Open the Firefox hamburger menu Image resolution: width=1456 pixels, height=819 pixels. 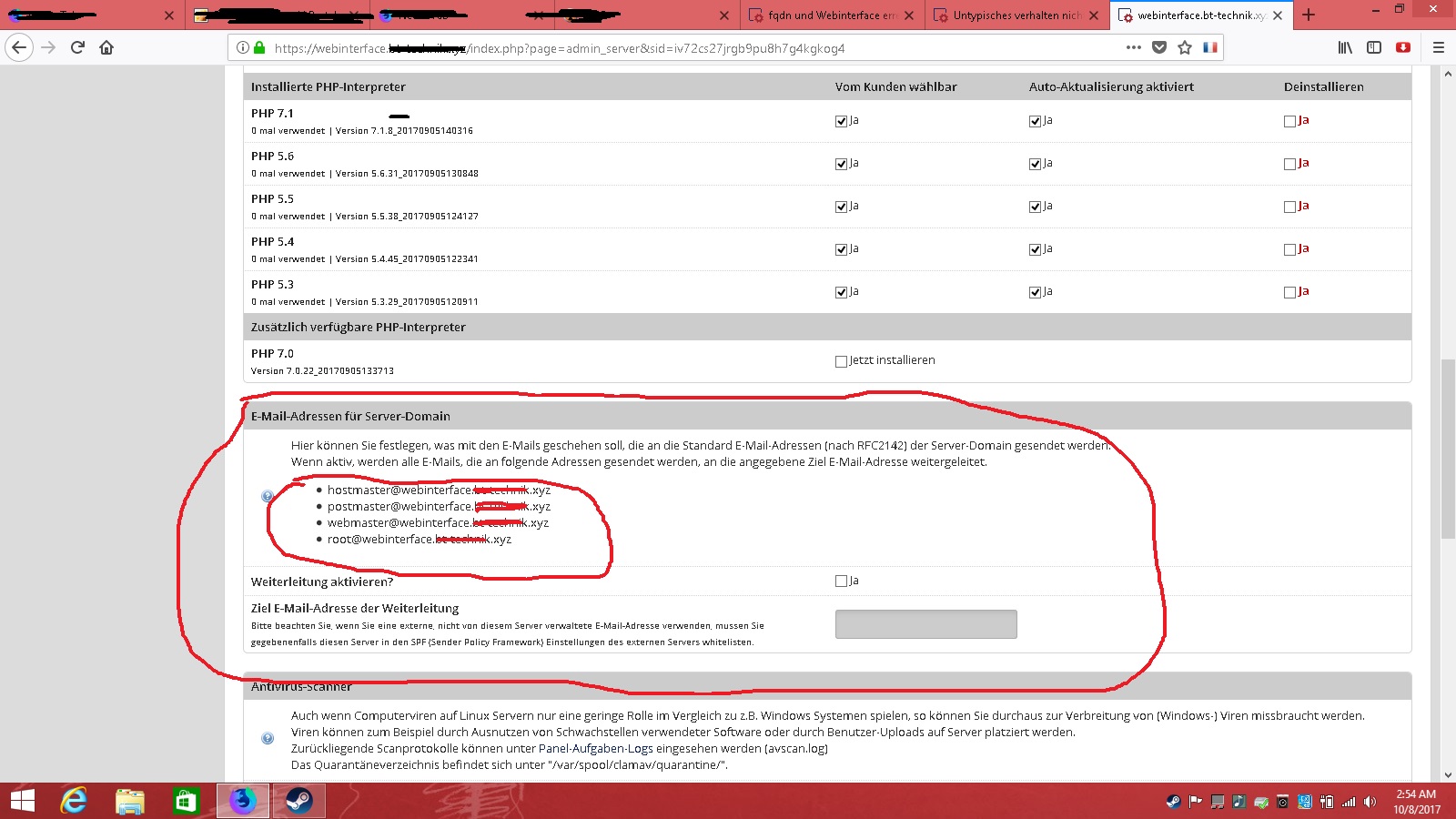(x=1438, y=47)
